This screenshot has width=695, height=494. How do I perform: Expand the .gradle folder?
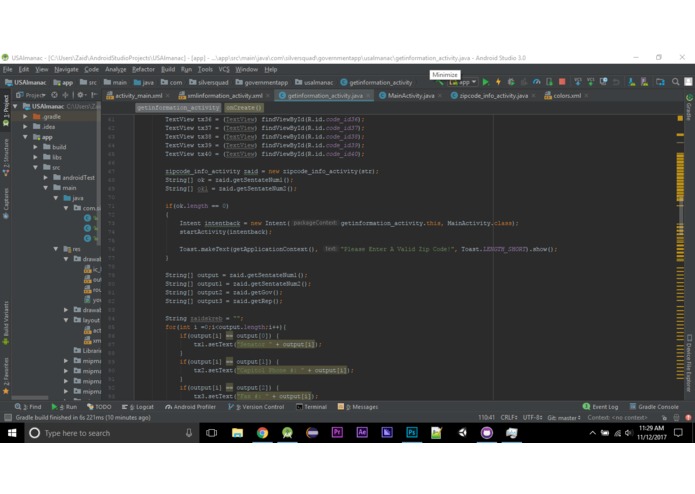26,117
